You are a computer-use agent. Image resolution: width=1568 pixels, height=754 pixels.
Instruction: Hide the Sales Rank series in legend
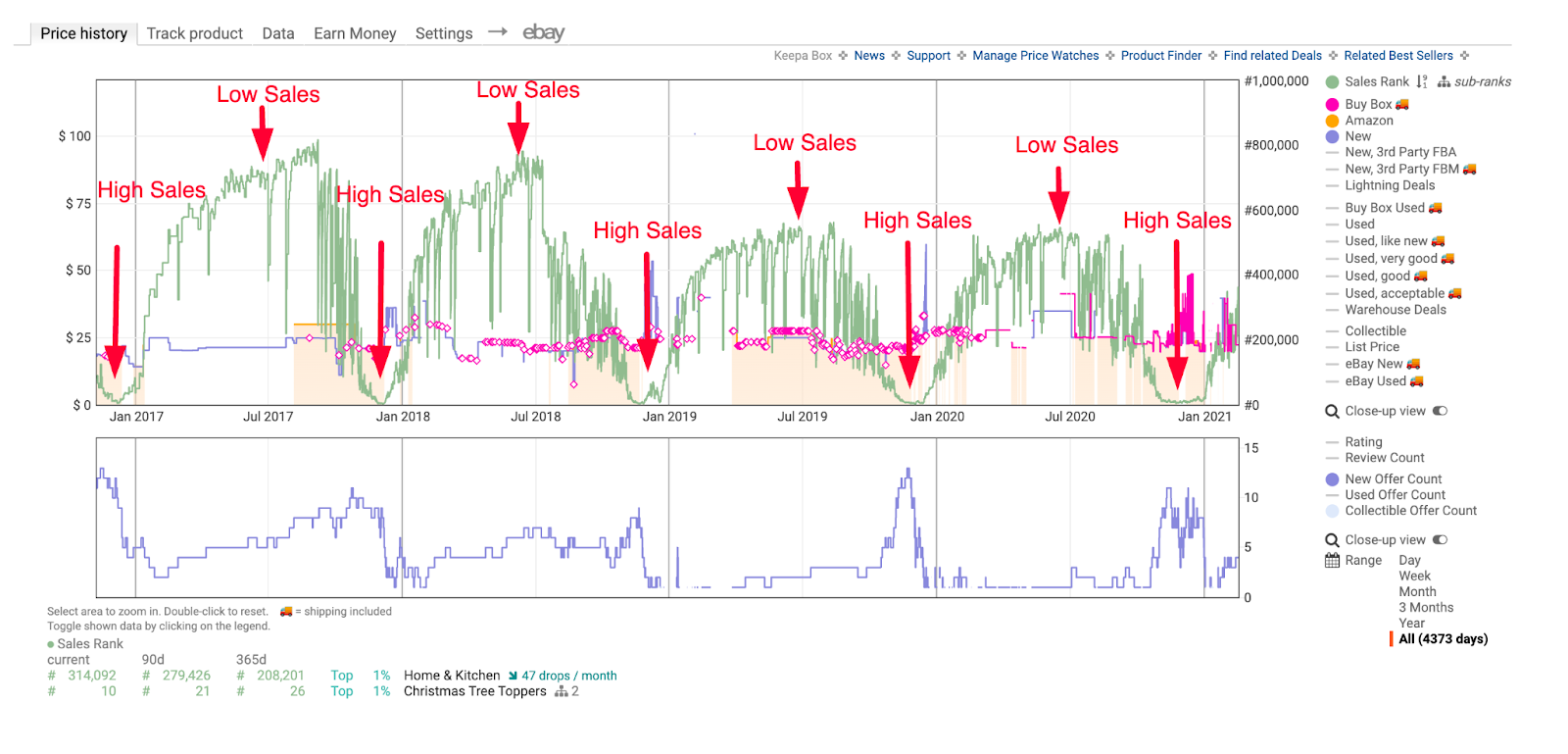pos(1376,81)
